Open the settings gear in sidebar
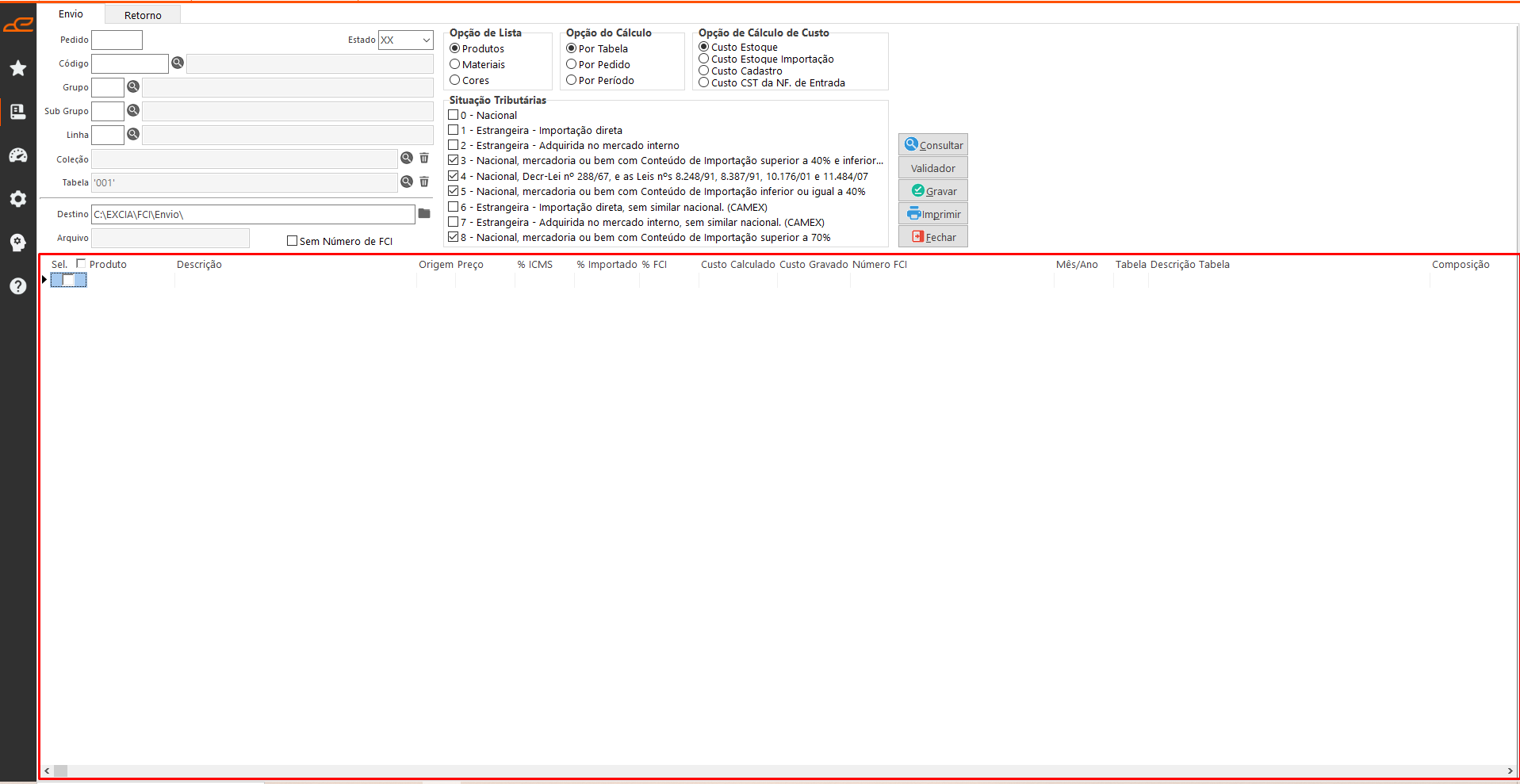1520x784 pixels. pyautogui.click(x=18, y=199)
